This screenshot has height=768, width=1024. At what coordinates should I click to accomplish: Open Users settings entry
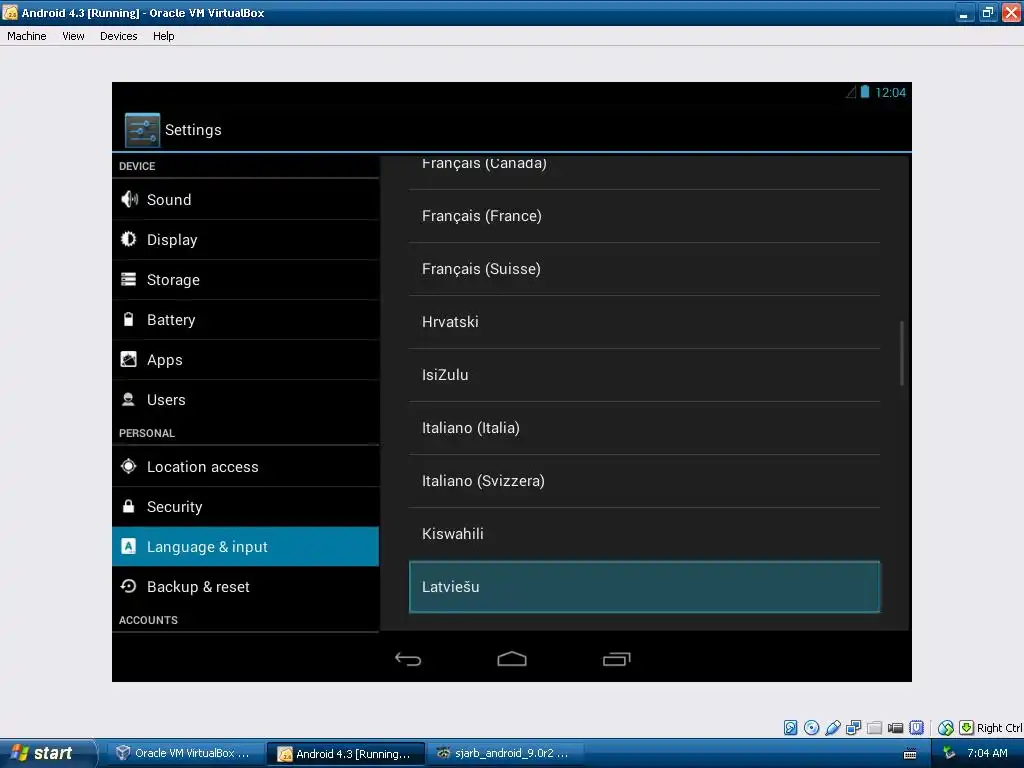tap(246, 400)
